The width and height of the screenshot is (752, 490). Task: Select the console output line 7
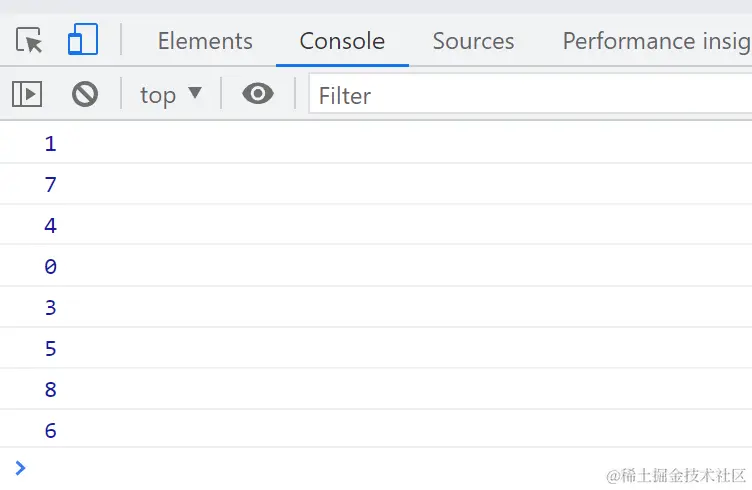51,185
